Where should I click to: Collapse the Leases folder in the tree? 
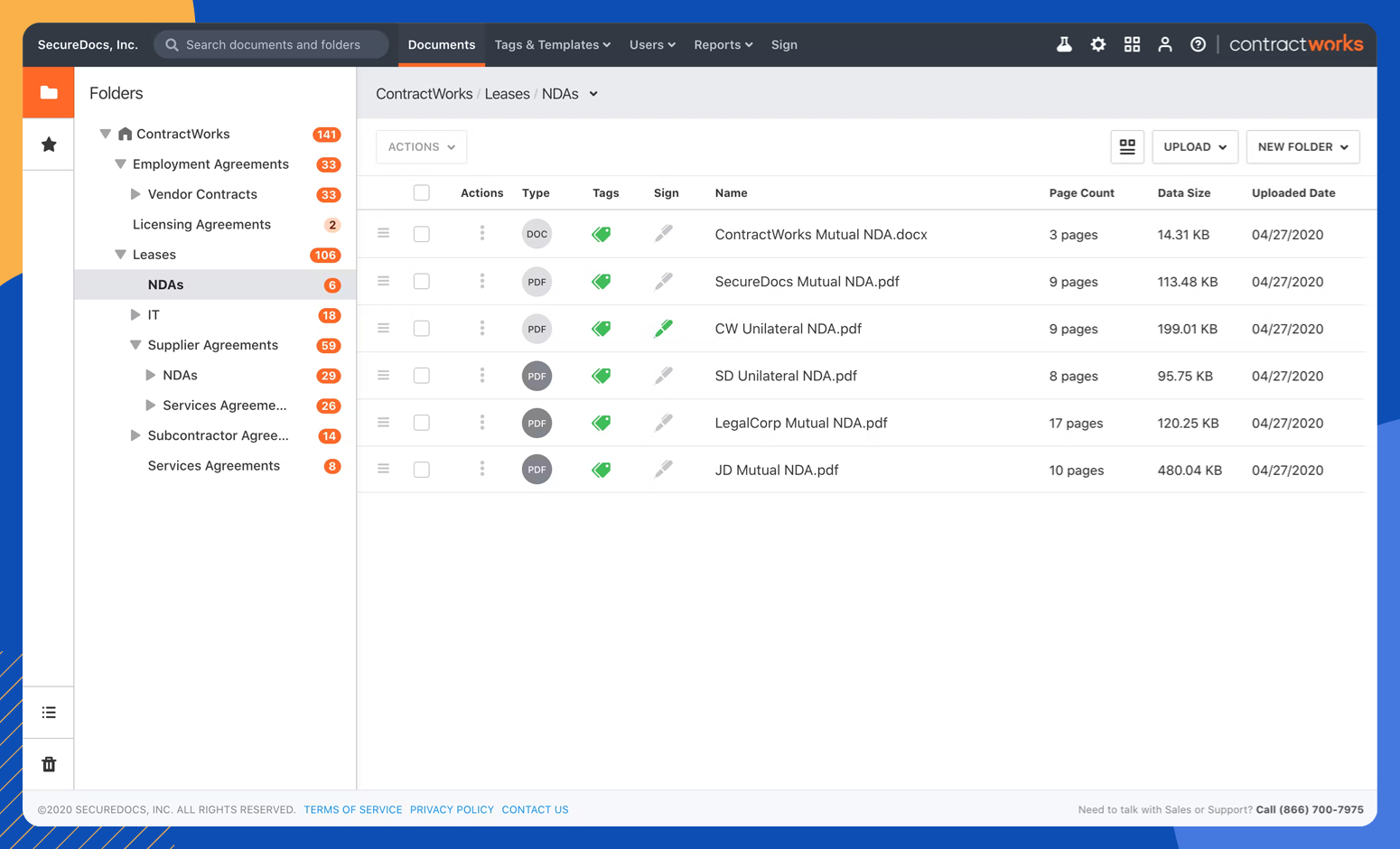point(120,254)
